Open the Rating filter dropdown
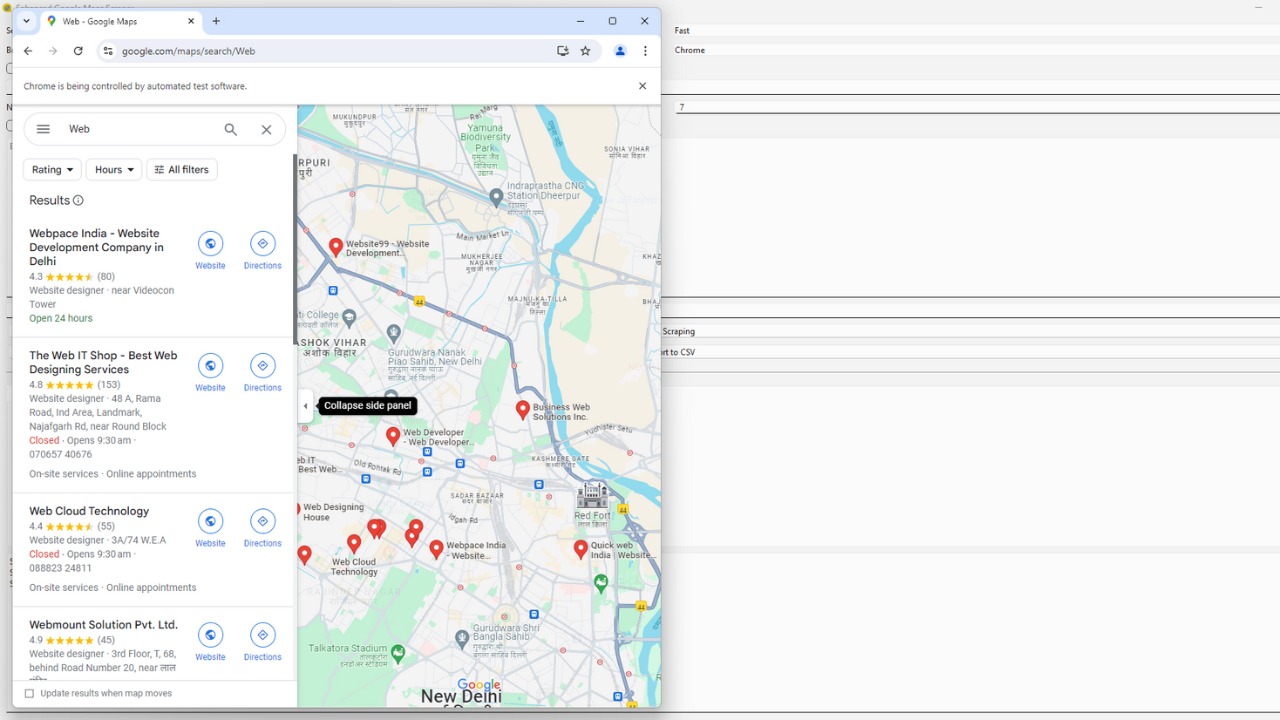 [51, 169]
